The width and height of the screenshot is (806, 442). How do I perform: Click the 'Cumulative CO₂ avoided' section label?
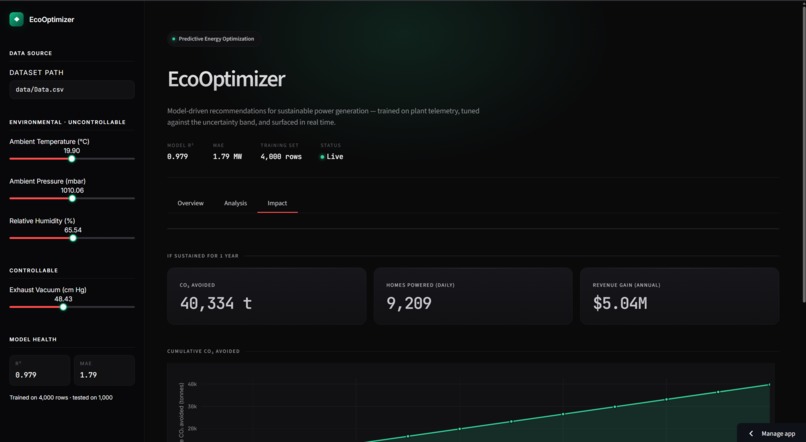(203, 352)
